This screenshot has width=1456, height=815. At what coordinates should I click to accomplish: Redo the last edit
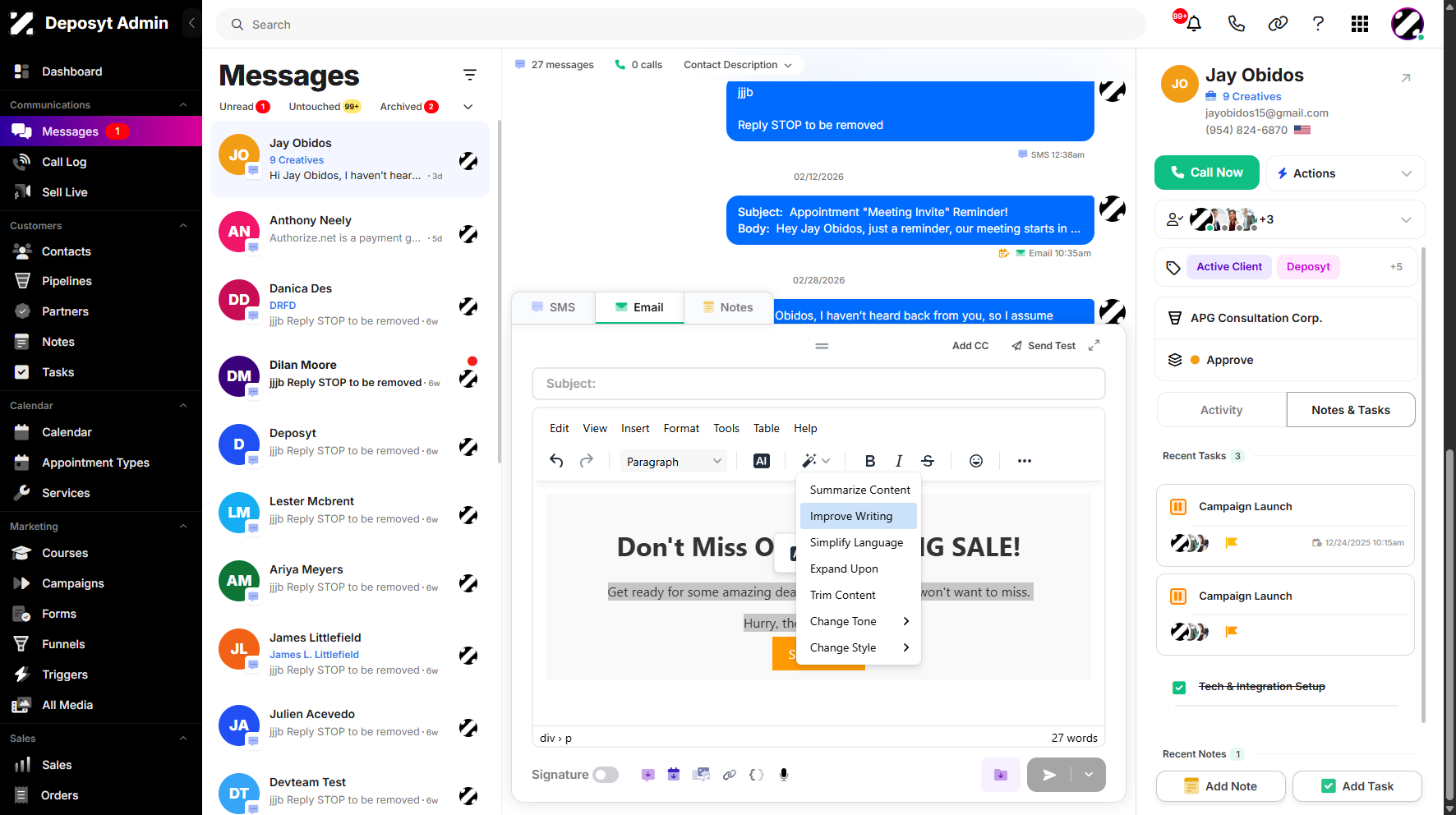click(x=587, y=461)
